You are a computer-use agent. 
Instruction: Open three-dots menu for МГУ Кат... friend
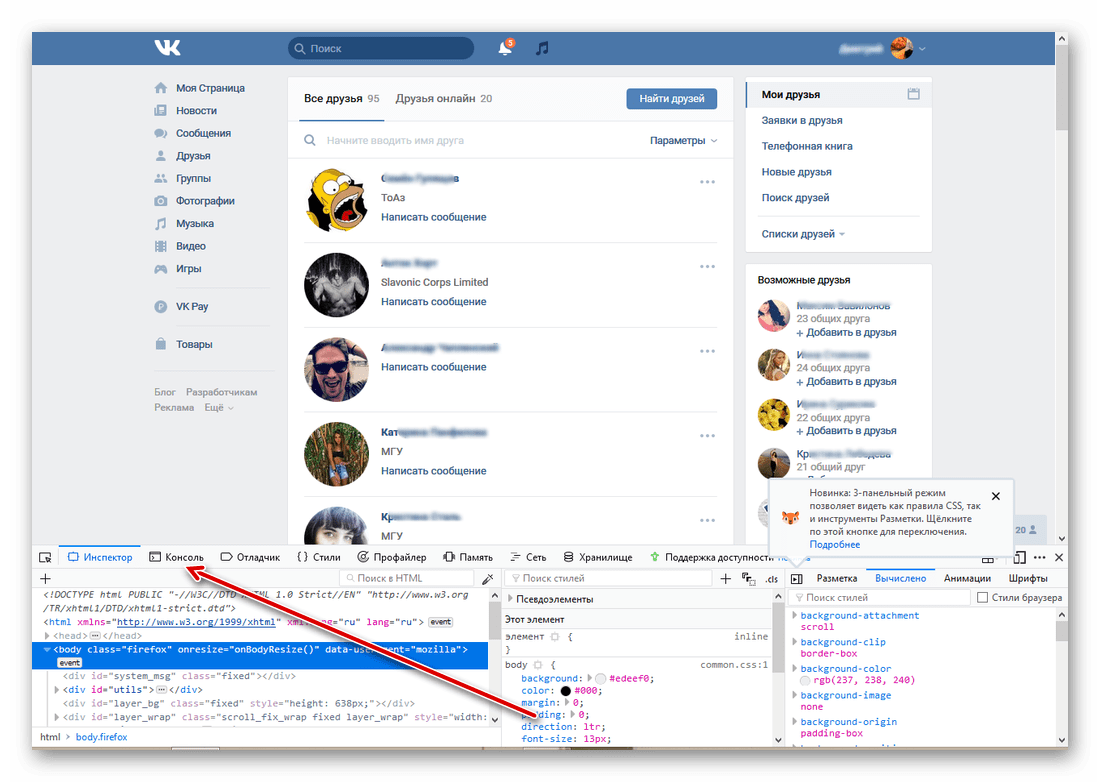coord(707,436)
